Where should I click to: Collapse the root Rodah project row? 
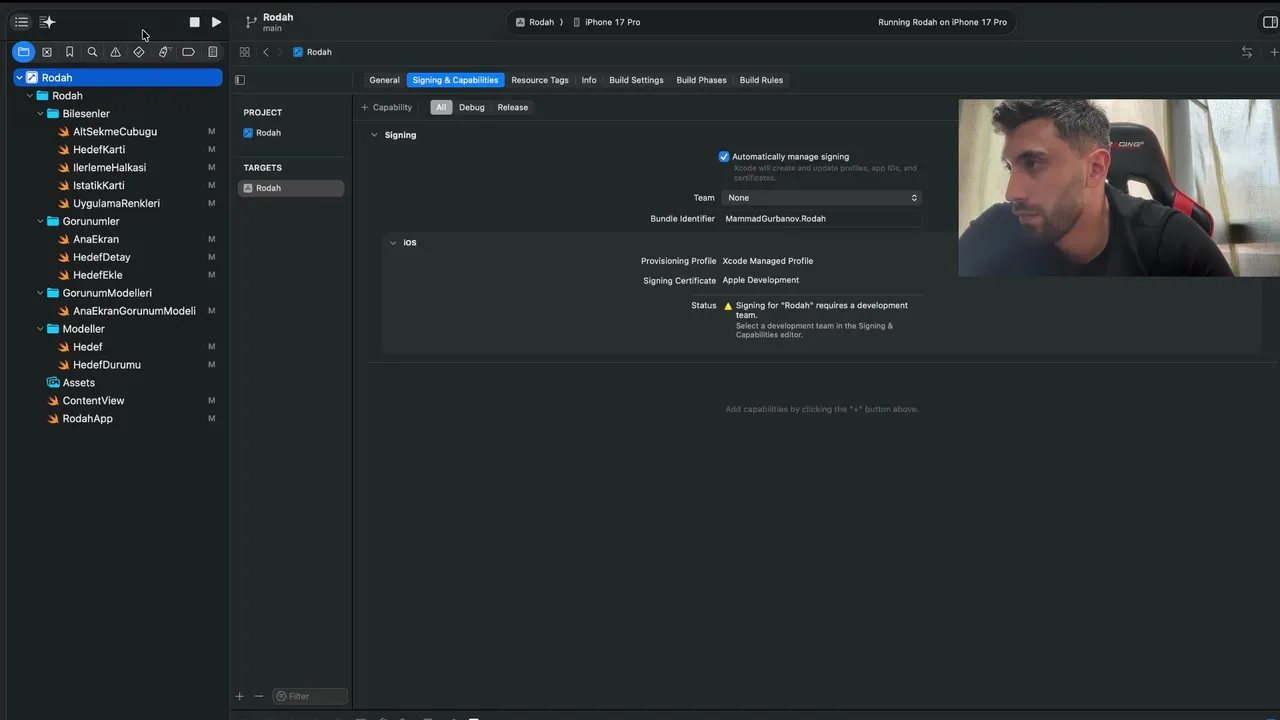click(x=19, y=78)
